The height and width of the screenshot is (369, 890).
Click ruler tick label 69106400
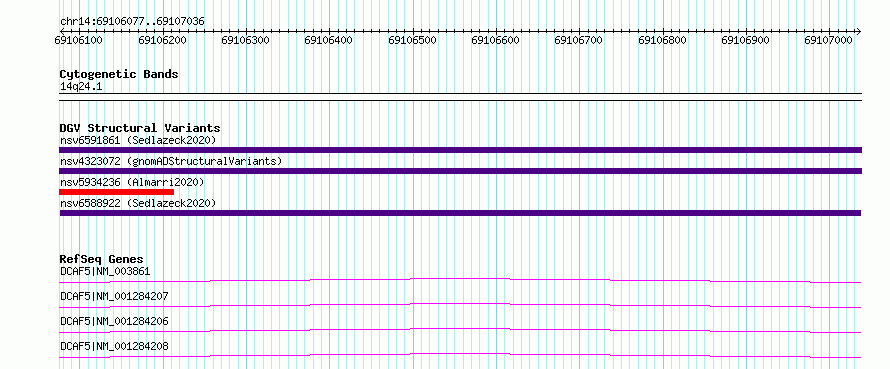click(x=329, y=40)
